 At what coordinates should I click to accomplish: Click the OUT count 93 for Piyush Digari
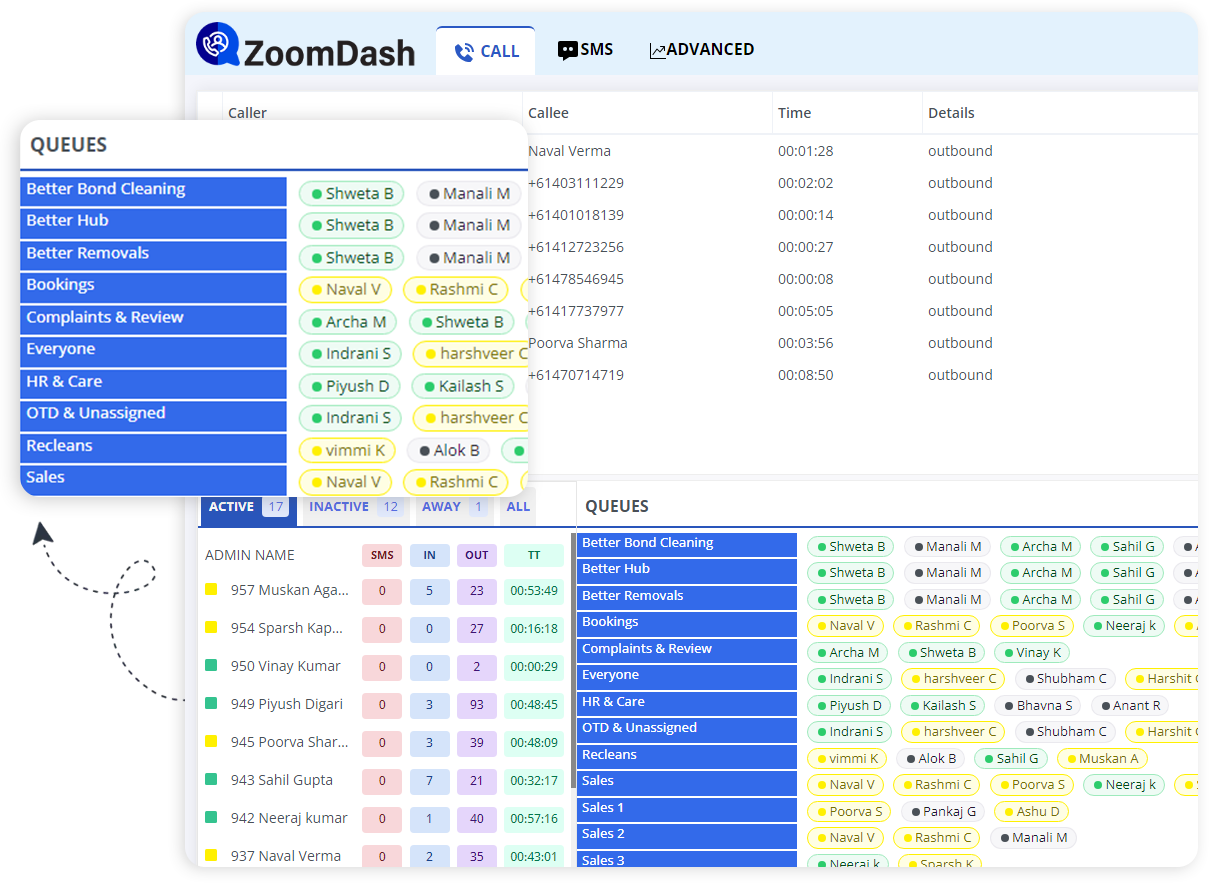pyautogui.click(x=477, y=705)
